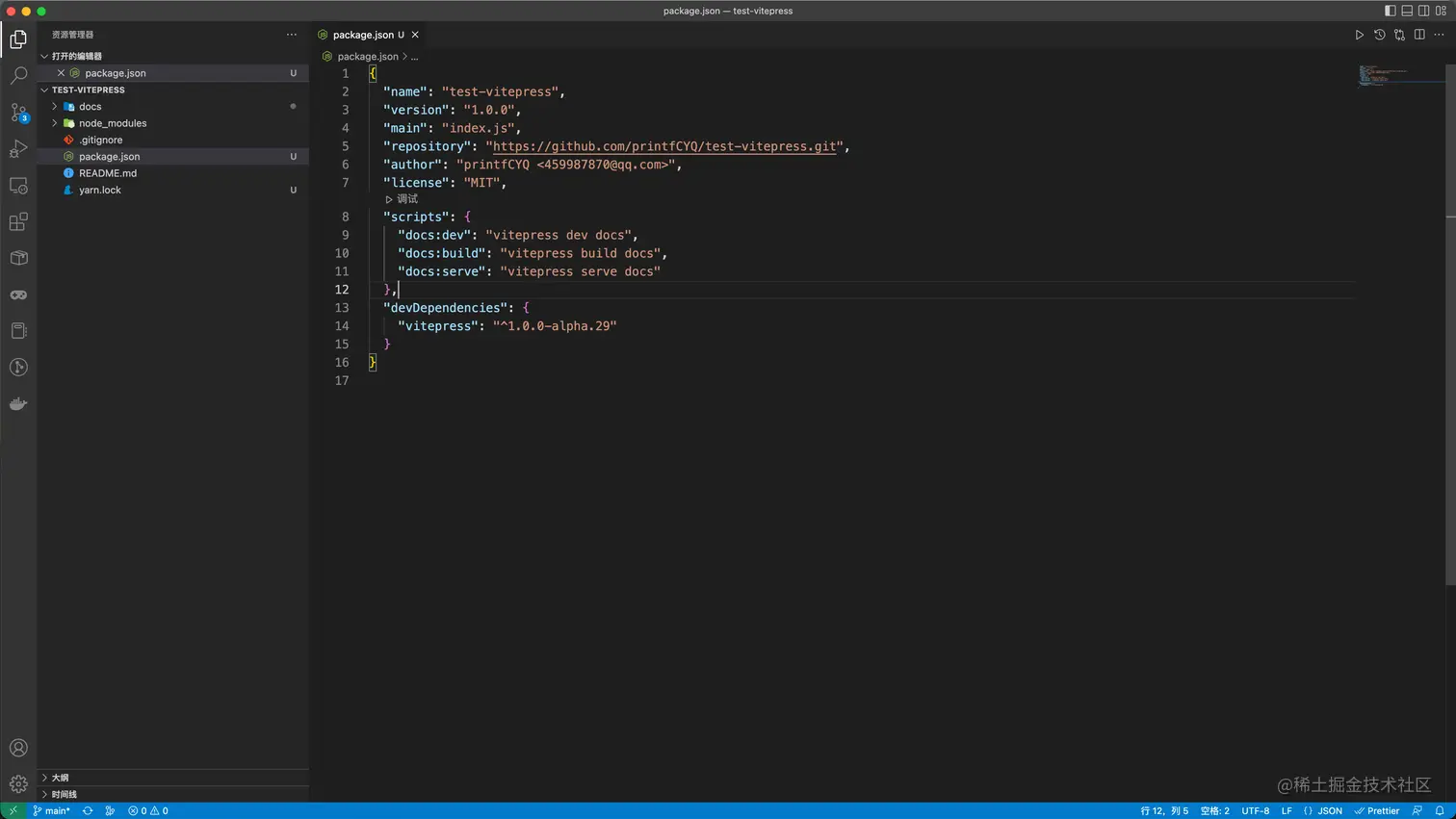
Task: Change LF end of line sequence
Action: pos(1287,810)
